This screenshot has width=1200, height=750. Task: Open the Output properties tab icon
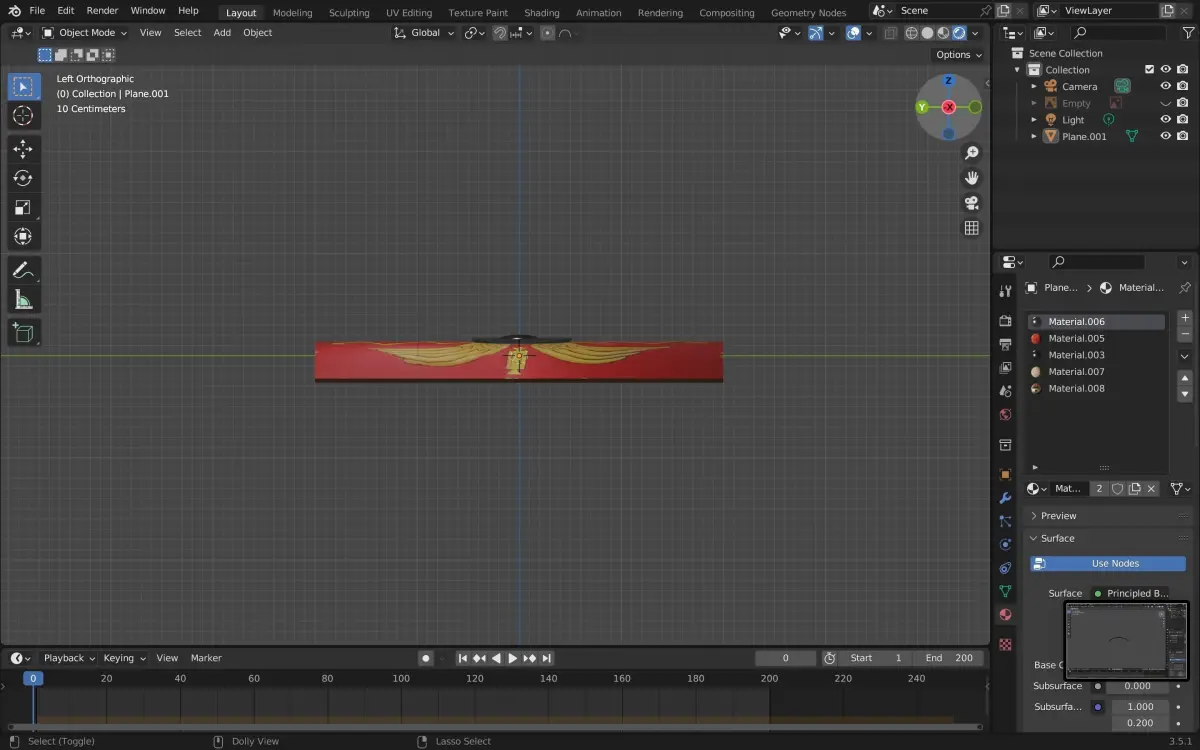(x=1006, y=344)
